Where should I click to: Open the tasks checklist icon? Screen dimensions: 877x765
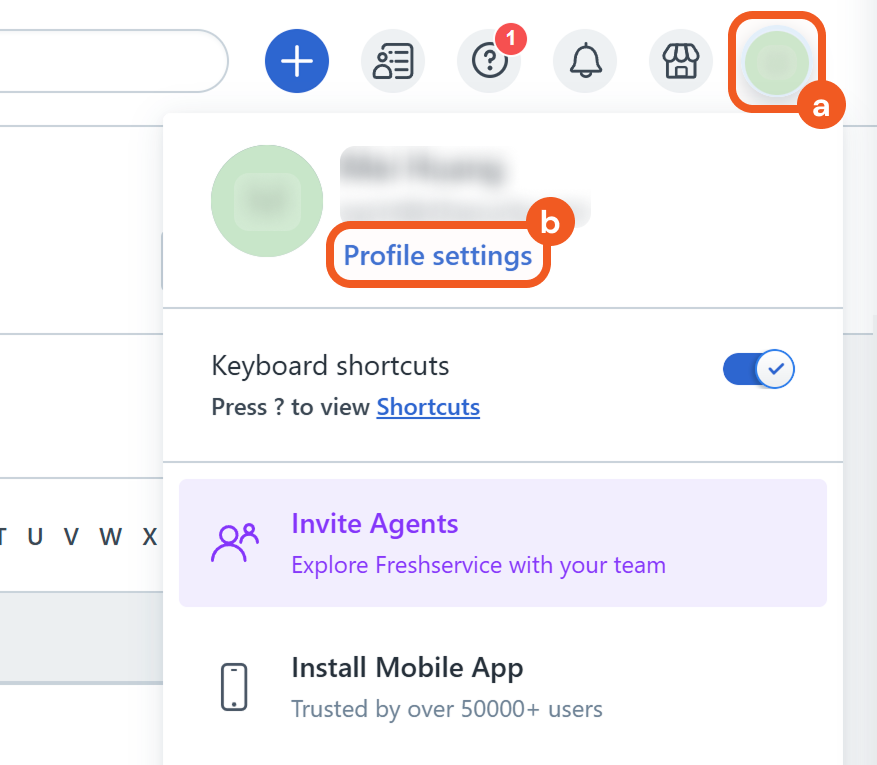[x=392, y=61]
